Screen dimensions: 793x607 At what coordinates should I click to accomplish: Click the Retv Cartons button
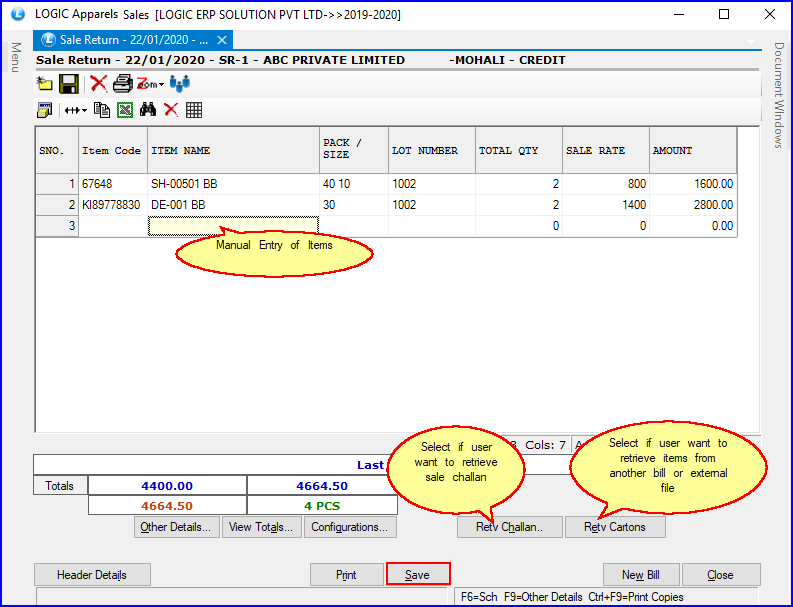[615, 527]
